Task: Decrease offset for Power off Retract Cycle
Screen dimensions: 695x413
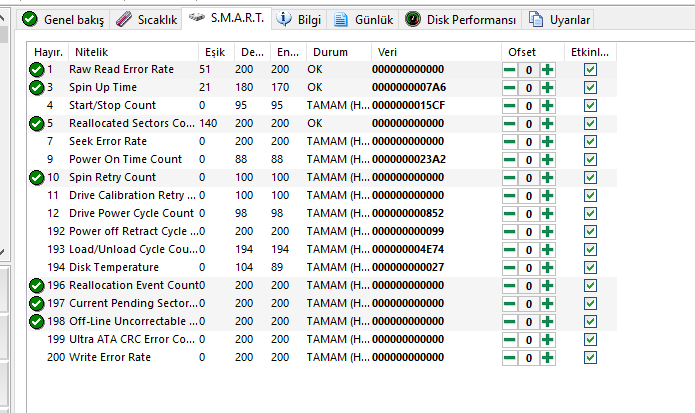Action: point(510,232)
